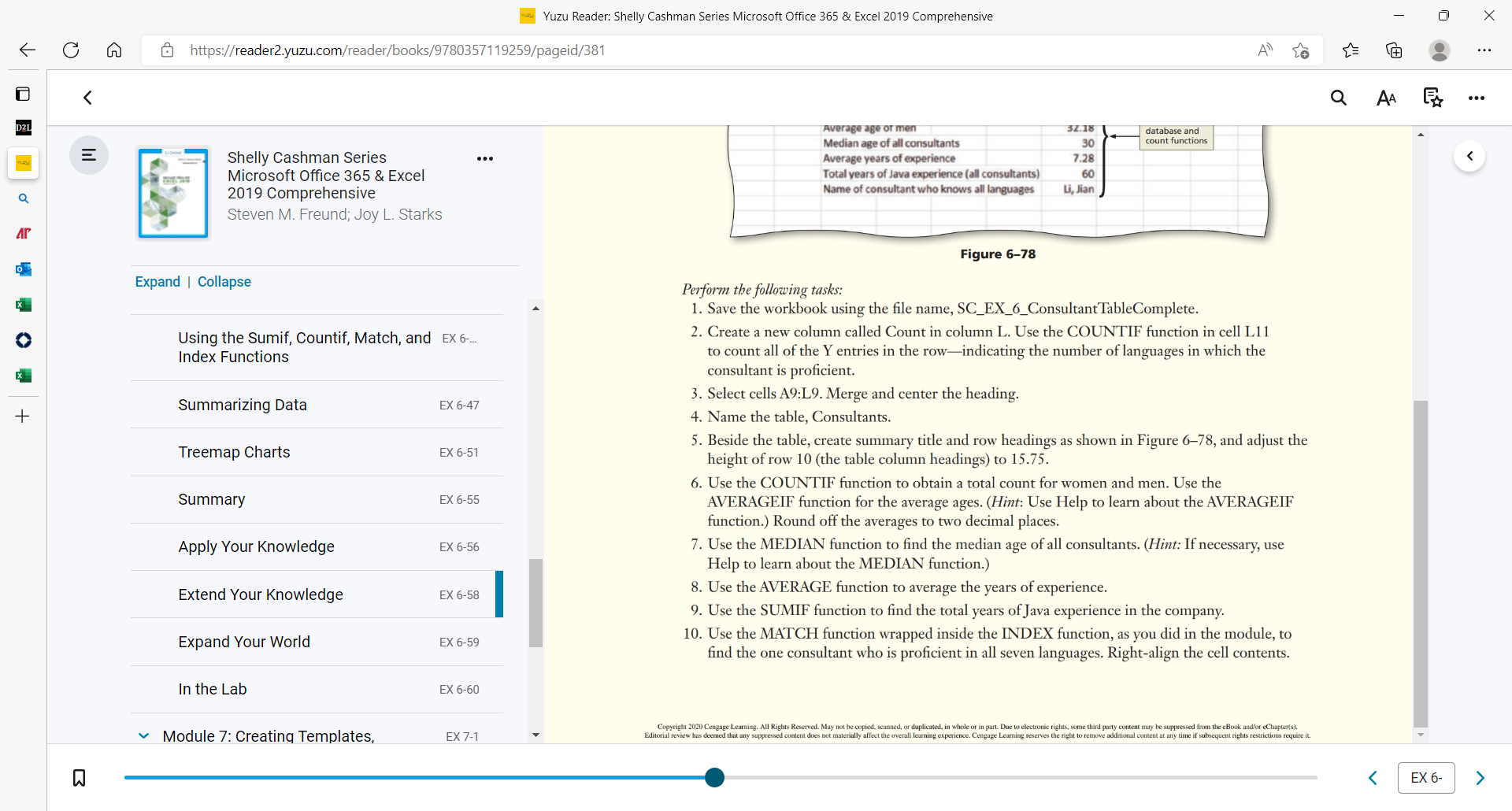Viewport: 1512px width, 811px height.
Task: Open In the Lab section
Action: (317, 689)
